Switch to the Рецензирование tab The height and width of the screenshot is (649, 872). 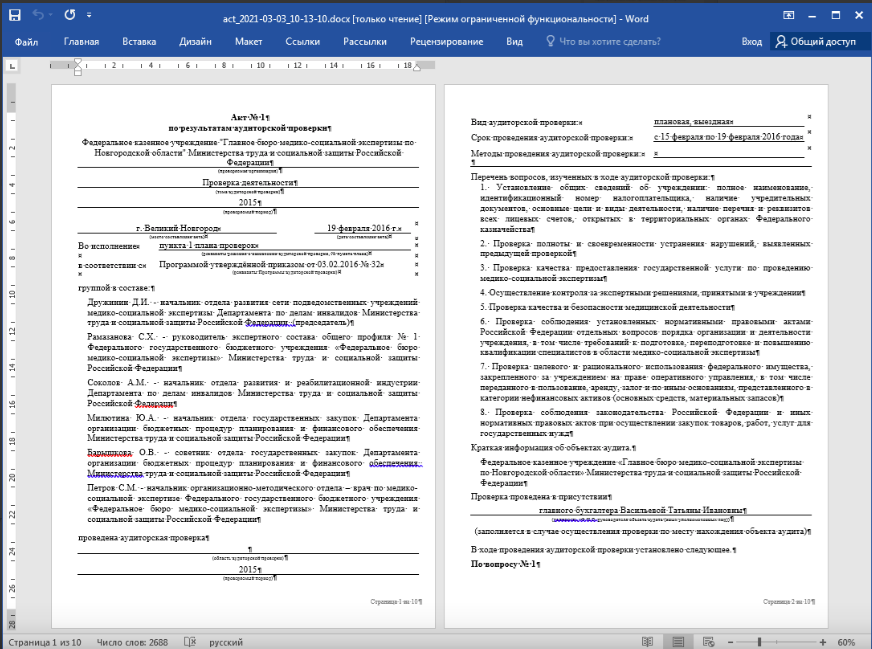447,41
